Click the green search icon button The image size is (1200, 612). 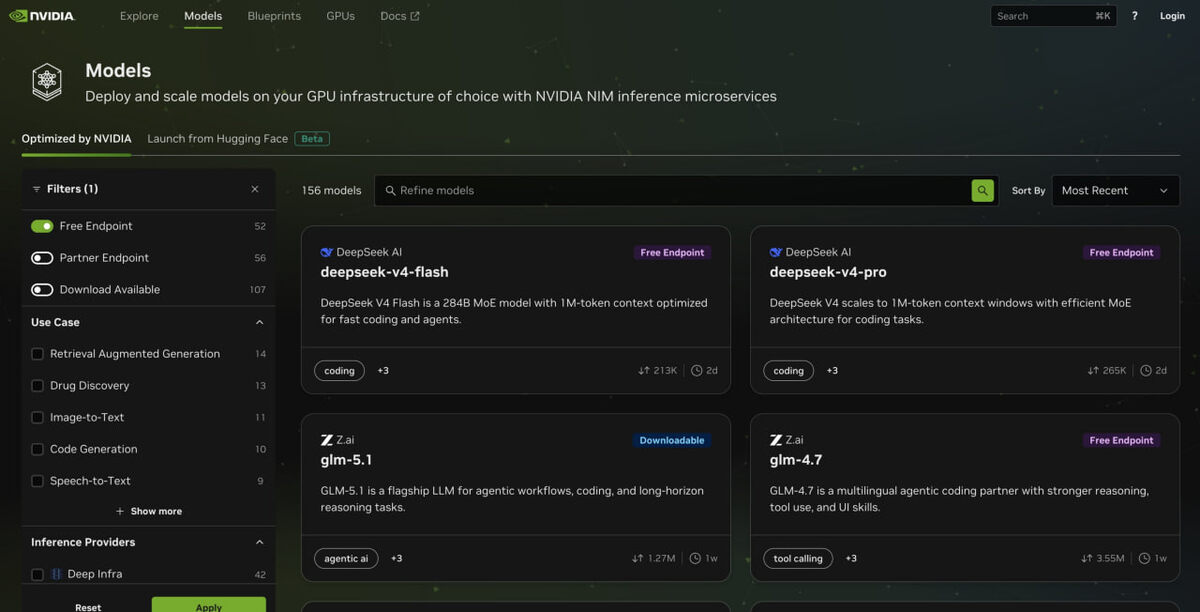pyautogui.click(x=982, y=191)
